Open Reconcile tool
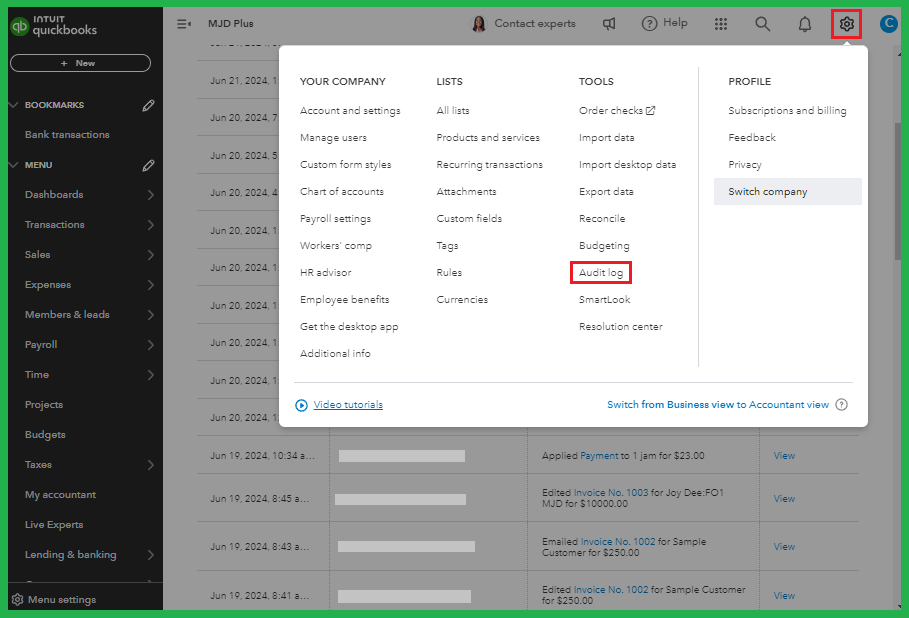Image resolution: width=909 pixels, height=618 pixels. 602,219
